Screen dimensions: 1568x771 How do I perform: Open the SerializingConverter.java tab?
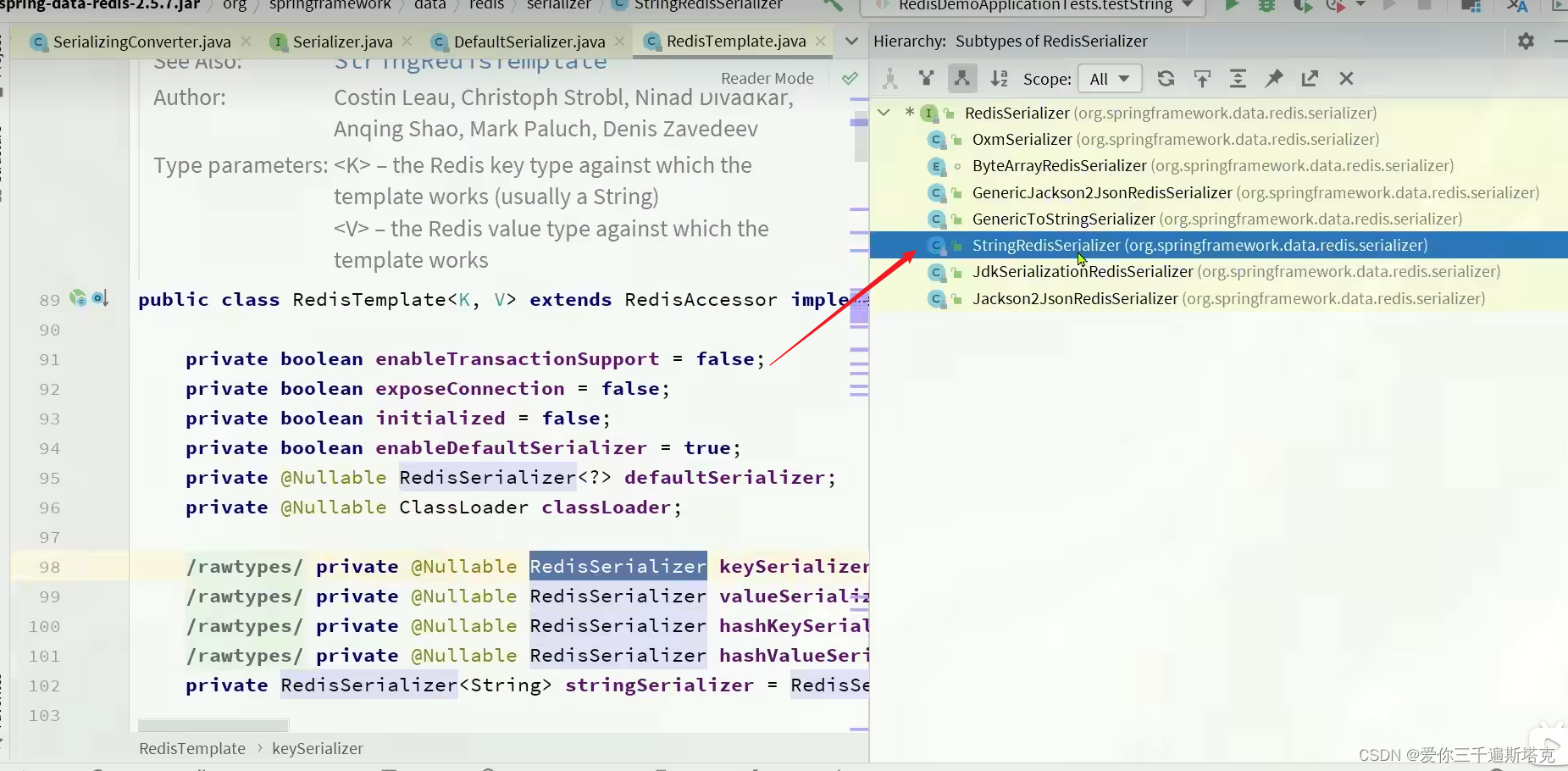click(140, 41)
